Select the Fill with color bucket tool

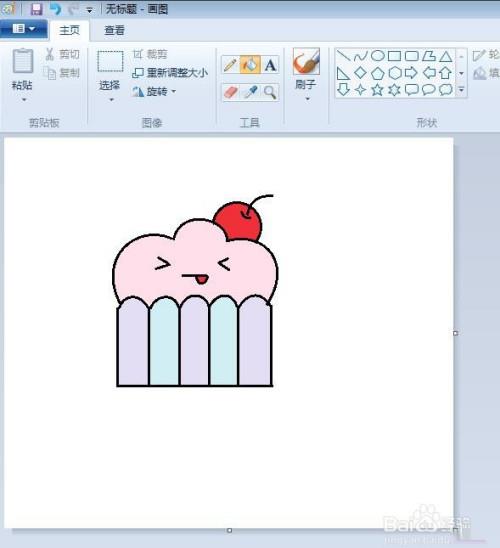click(x=250, y=65)
